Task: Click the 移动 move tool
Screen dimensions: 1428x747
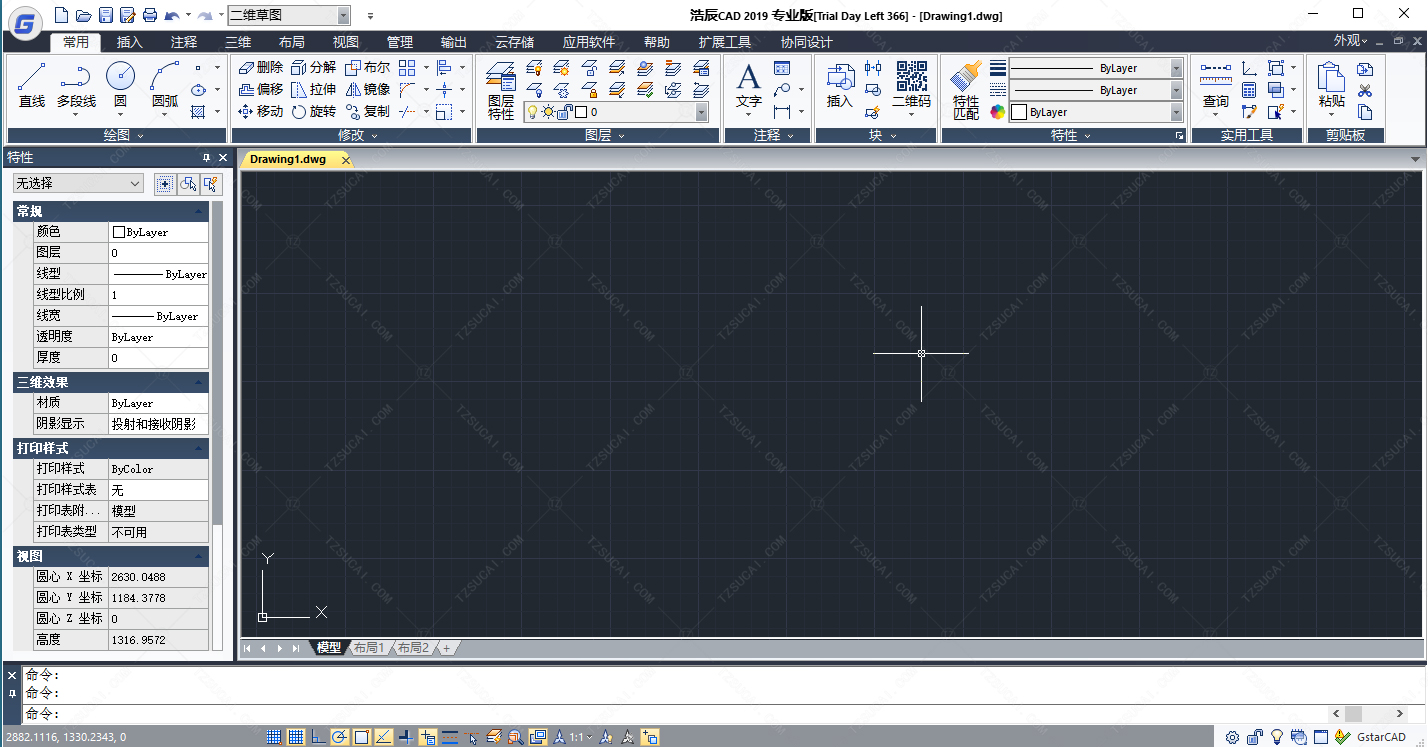Action: tap(261, 111)
